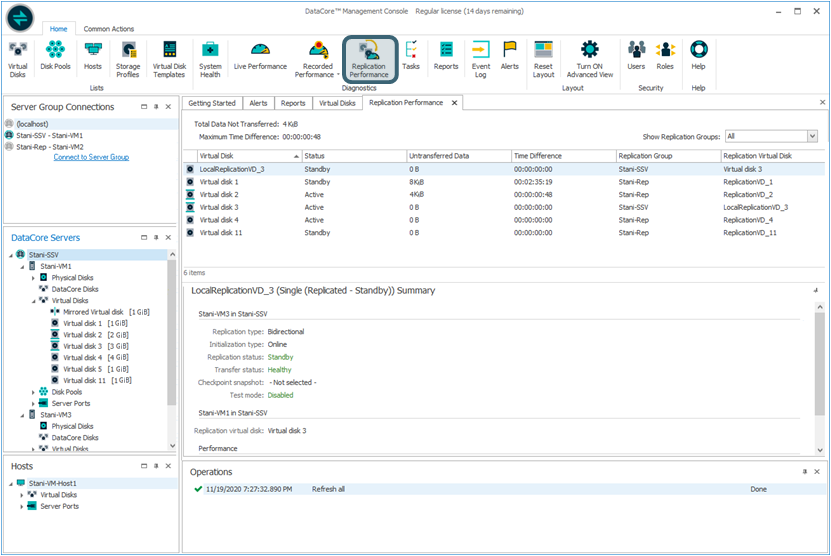The image size is (831, 556).
Task: Click the Connect to Server Group link
Action: click(x=91, y=157)
